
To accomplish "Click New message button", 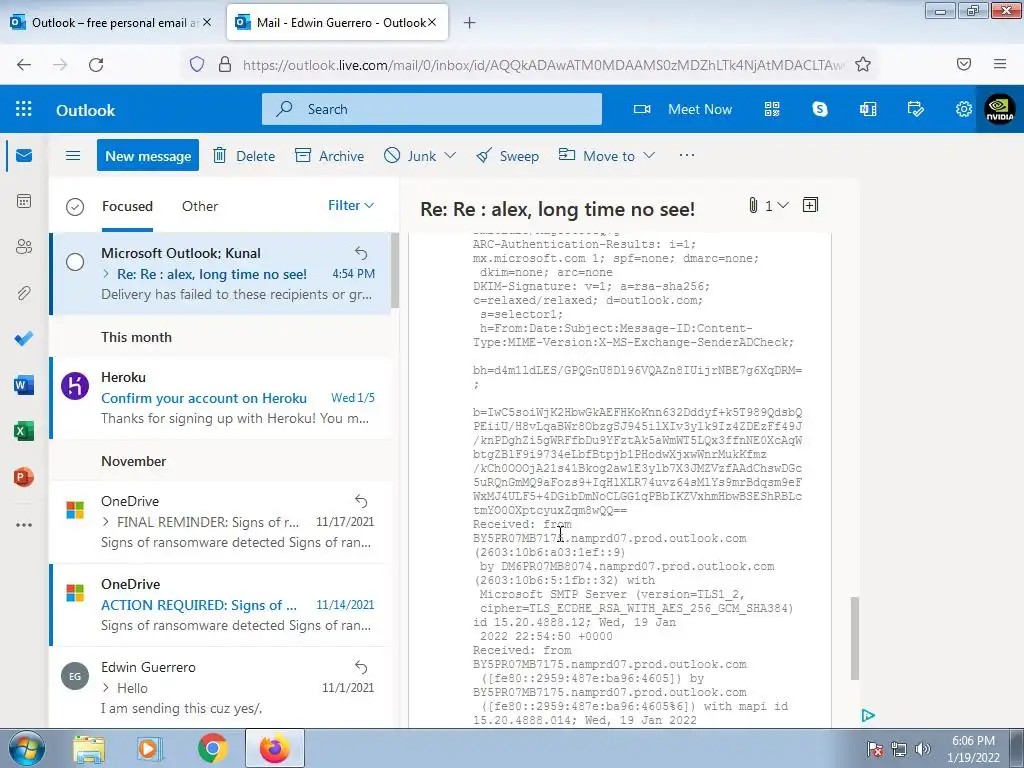I will click(148, 155).
